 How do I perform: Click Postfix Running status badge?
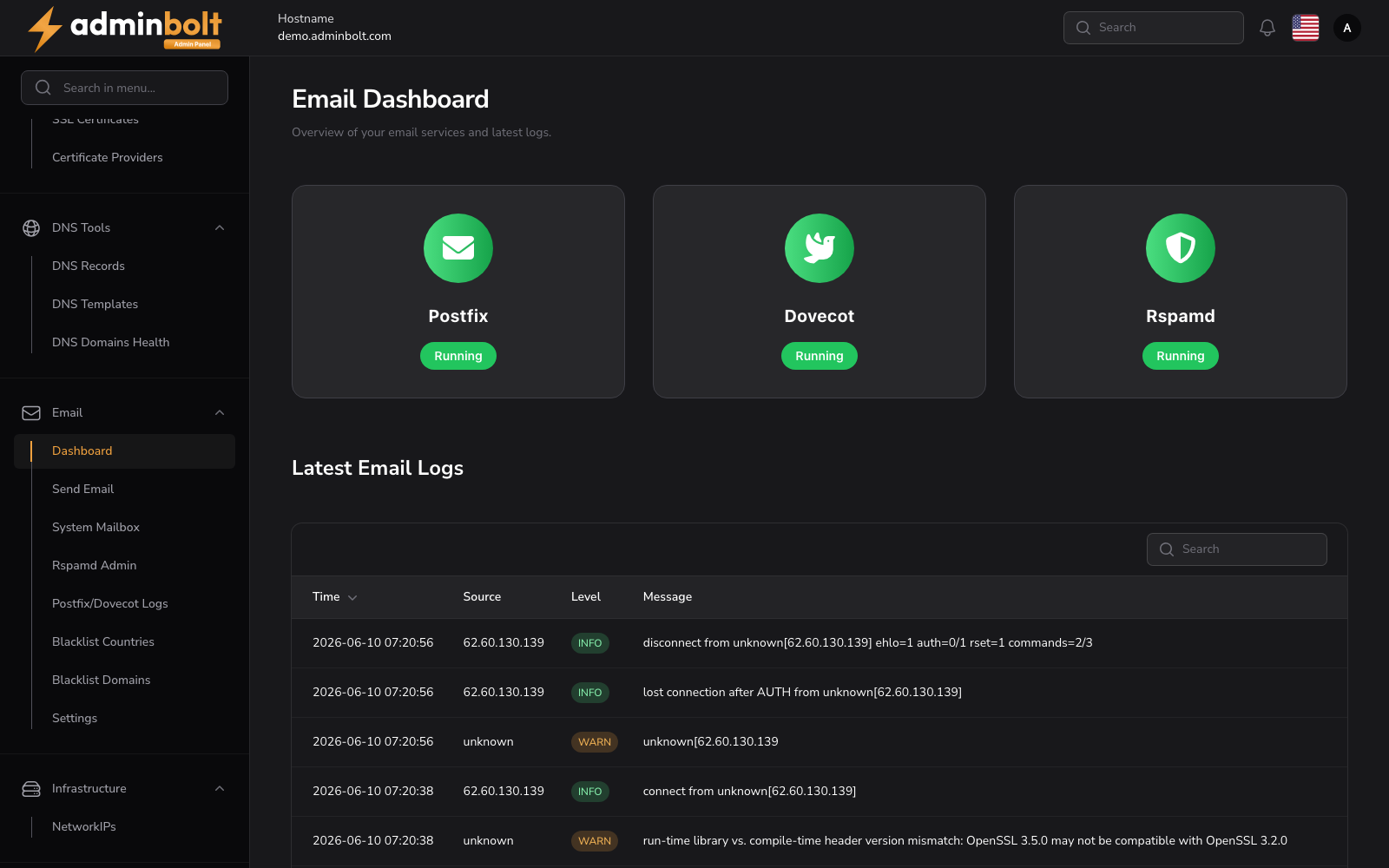(x=458, y=356)
